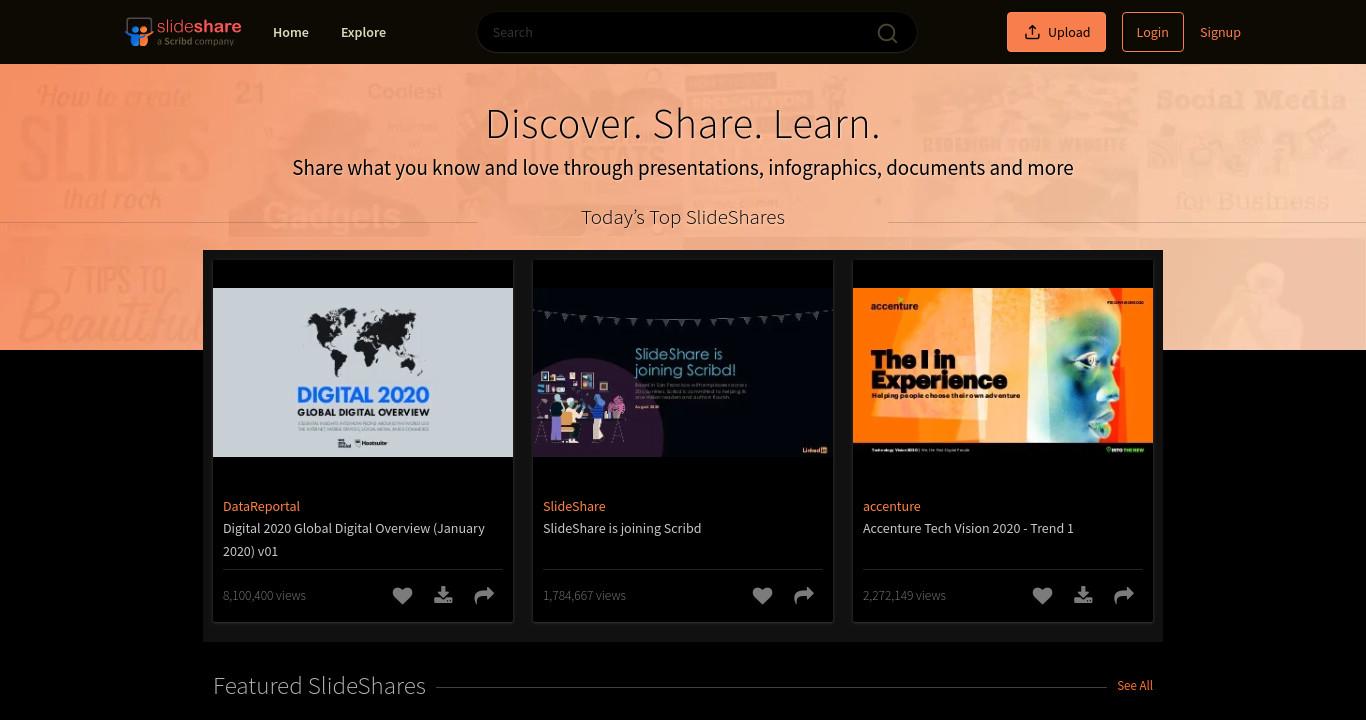This screenshot has width=1366, height=720.
Task: Select the 1,784,667 views text
Action: [584, 595]
